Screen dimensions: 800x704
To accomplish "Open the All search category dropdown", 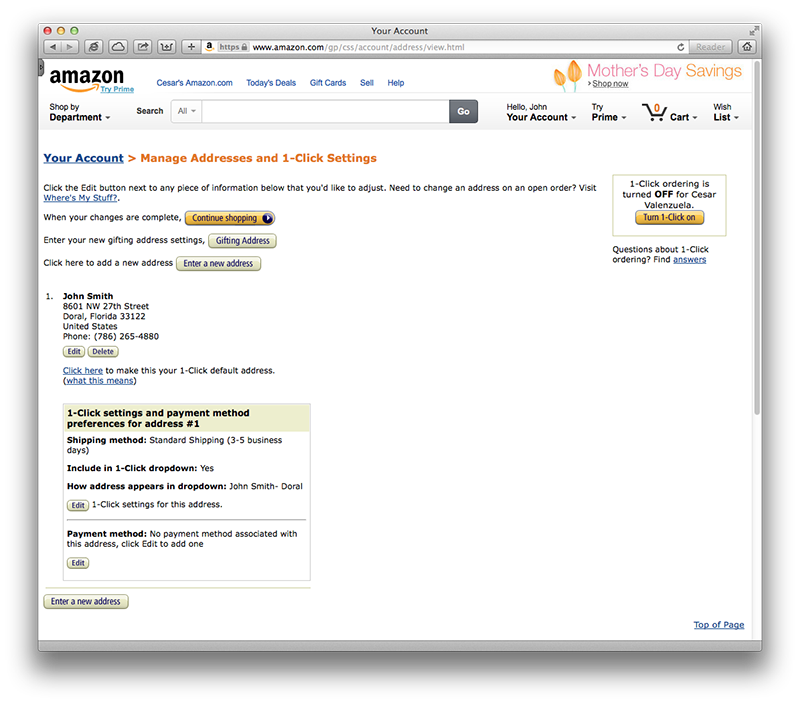I will tap(187, 111).
